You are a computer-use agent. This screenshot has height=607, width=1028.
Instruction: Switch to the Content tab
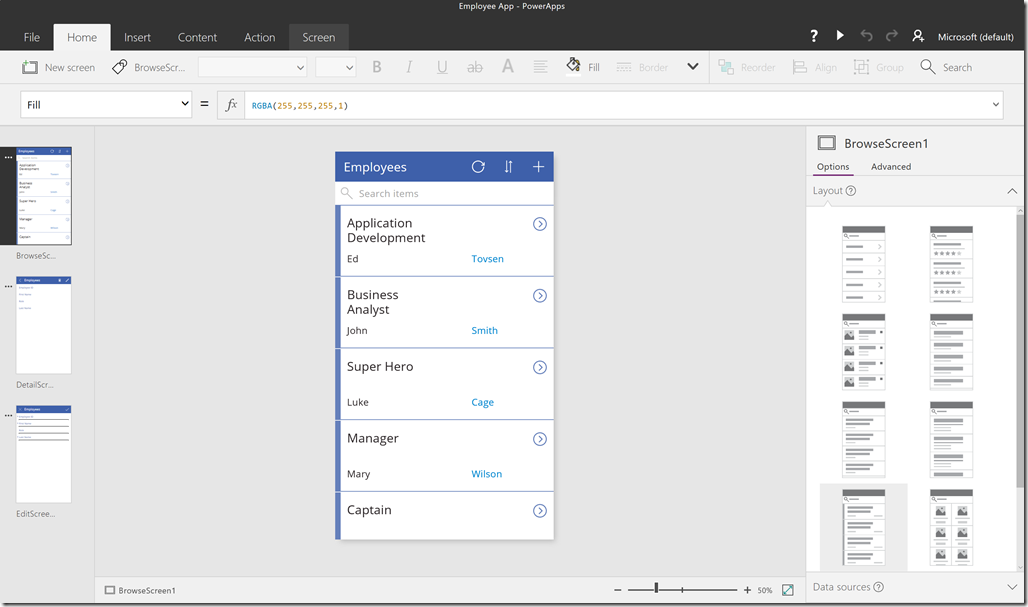click(x=197, y=37)
